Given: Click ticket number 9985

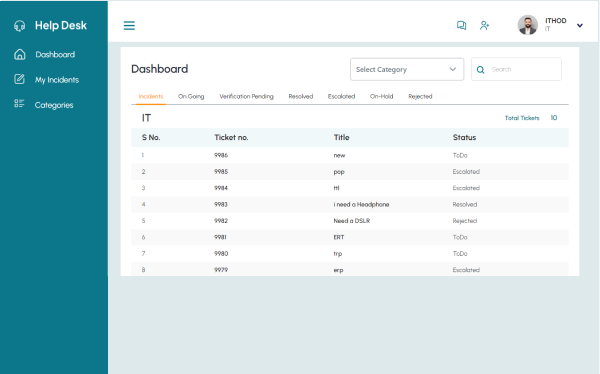Looking at the screenshot, I should coord(221,172).
